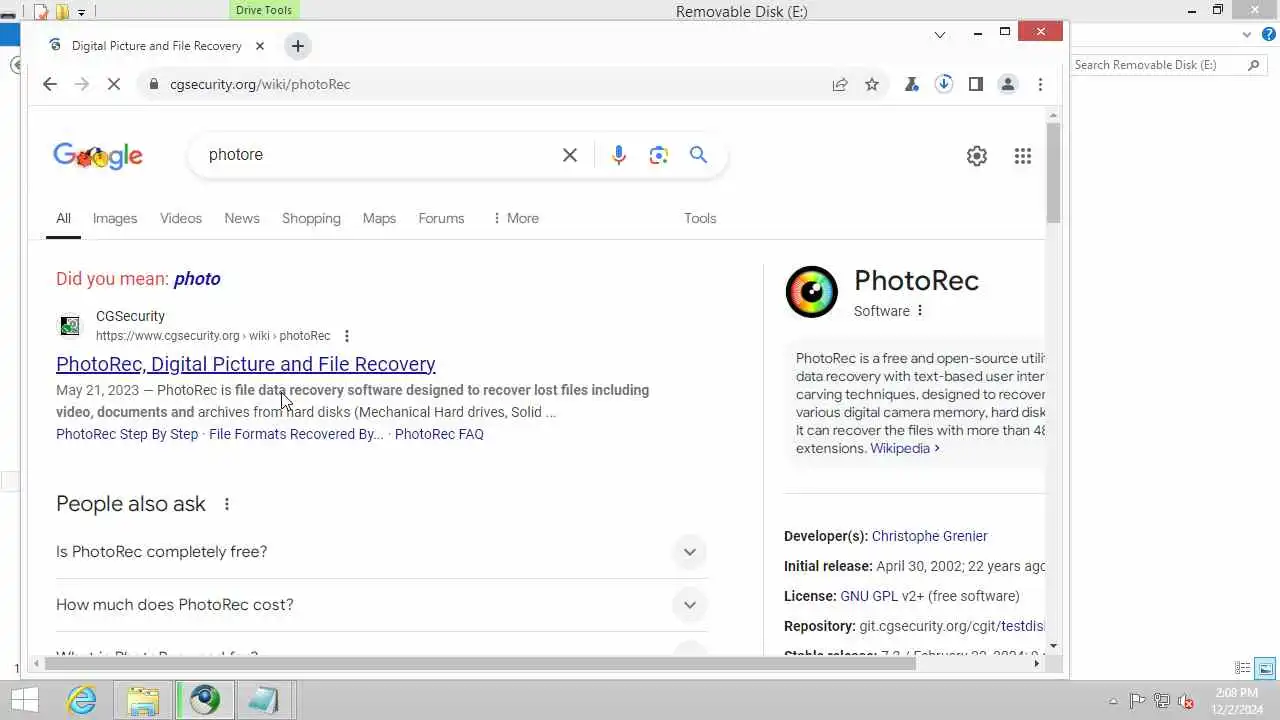The height and width of the screenshot is (720, 1280).
Task: Open Chrome three-dot menu
Action: click(x=1040, y=84)
